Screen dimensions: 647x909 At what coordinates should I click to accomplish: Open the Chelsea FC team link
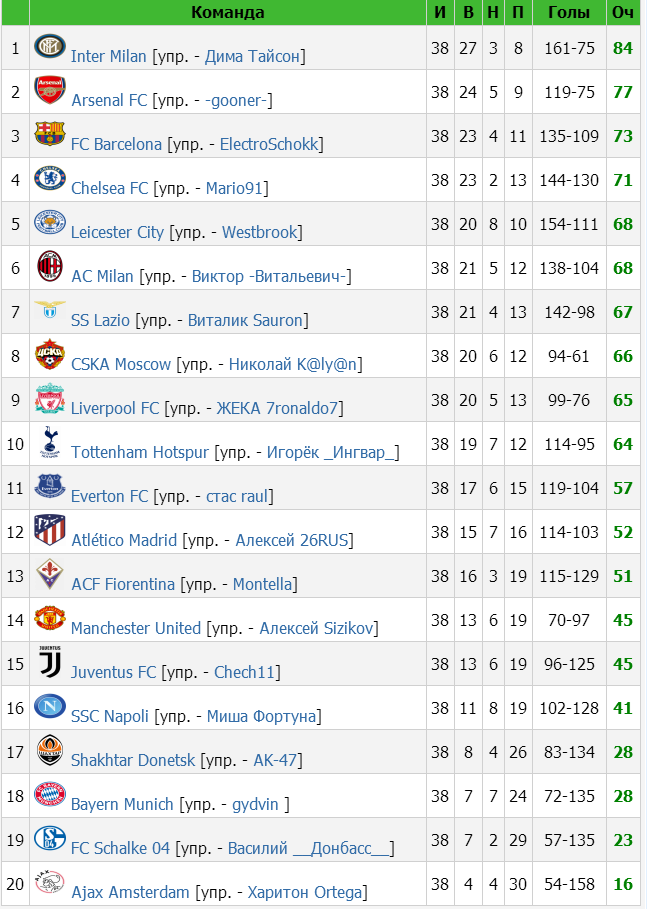(110, 188)
